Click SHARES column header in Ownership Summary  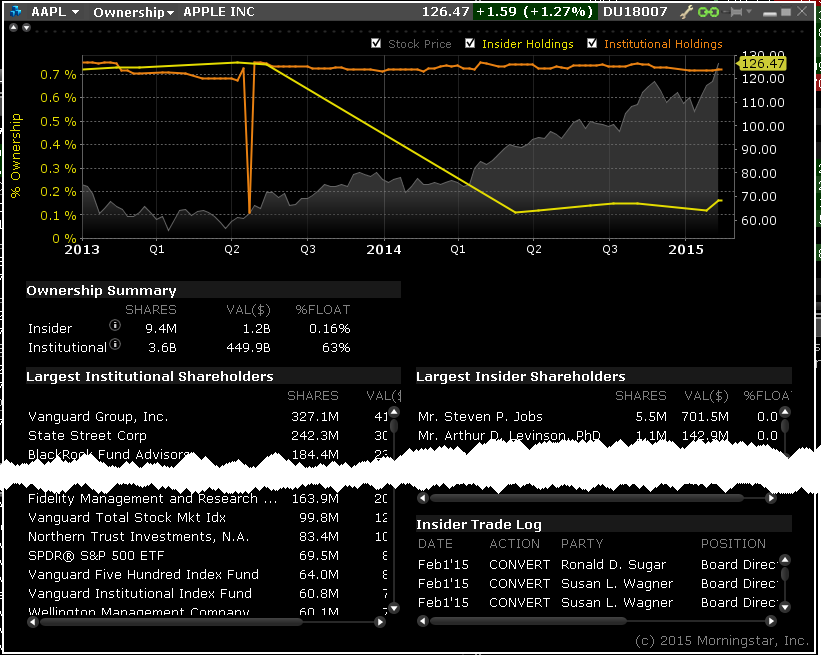151,309
